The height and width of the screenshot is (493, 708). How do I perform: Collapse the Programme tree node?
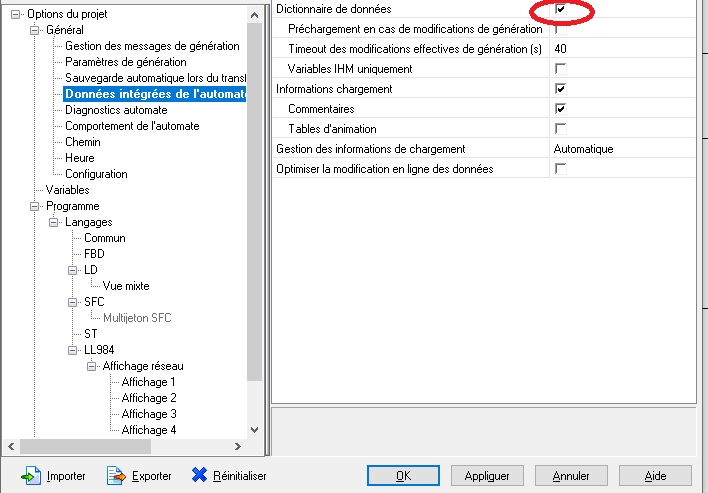(x=36, y=206)
